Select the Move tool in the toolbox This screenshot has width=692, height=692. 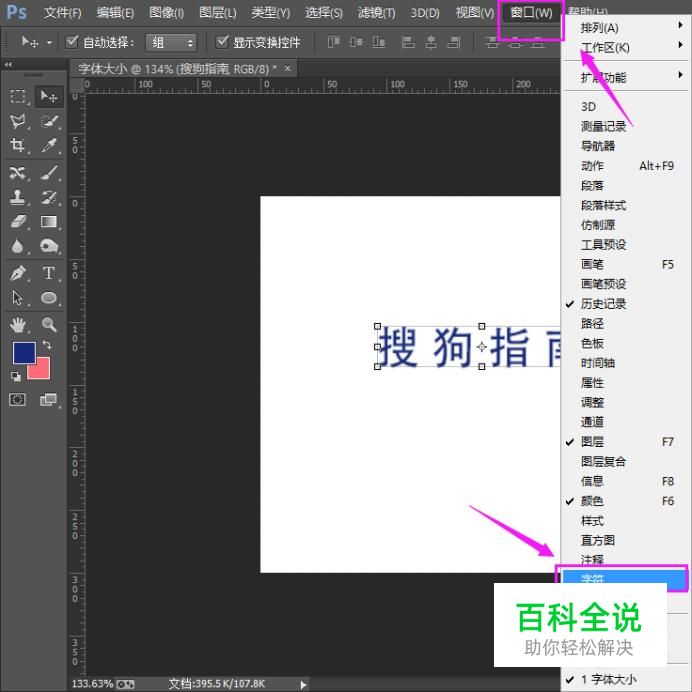click(49, 96)
